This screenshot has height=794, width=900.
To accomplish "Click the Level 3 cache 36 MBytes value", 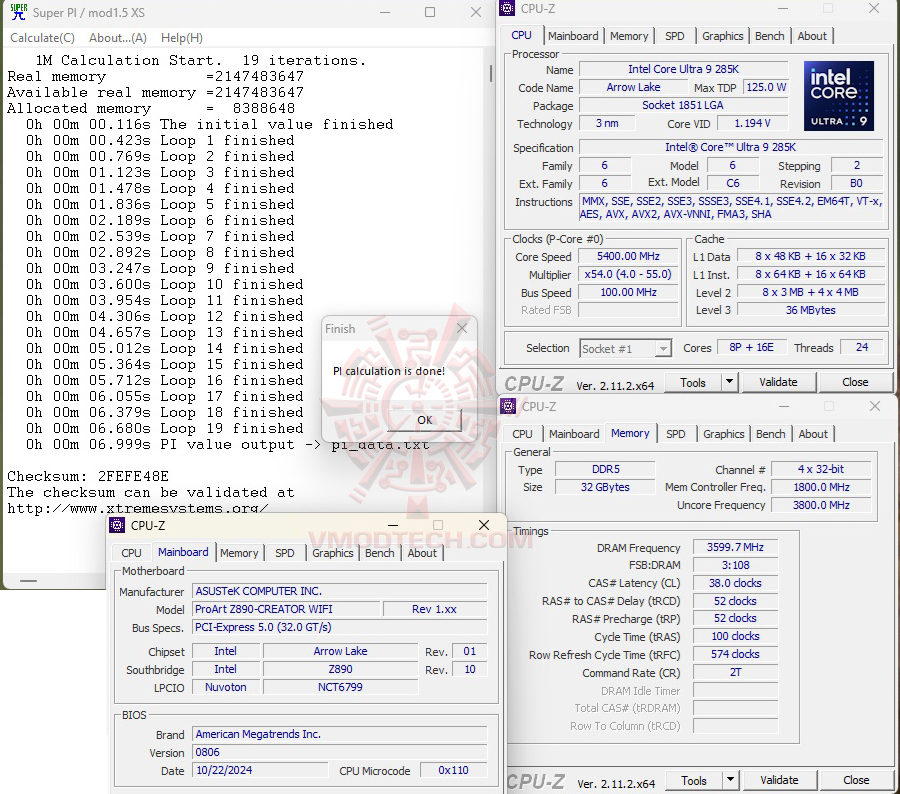I will click(x=810, y=310).
